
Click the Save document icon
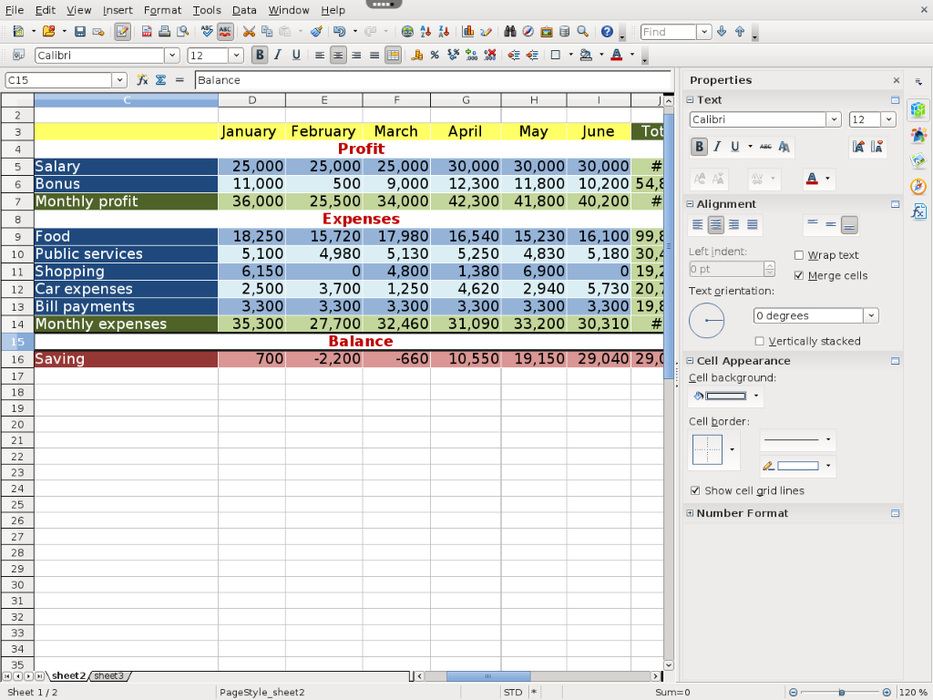click(80, 32)
